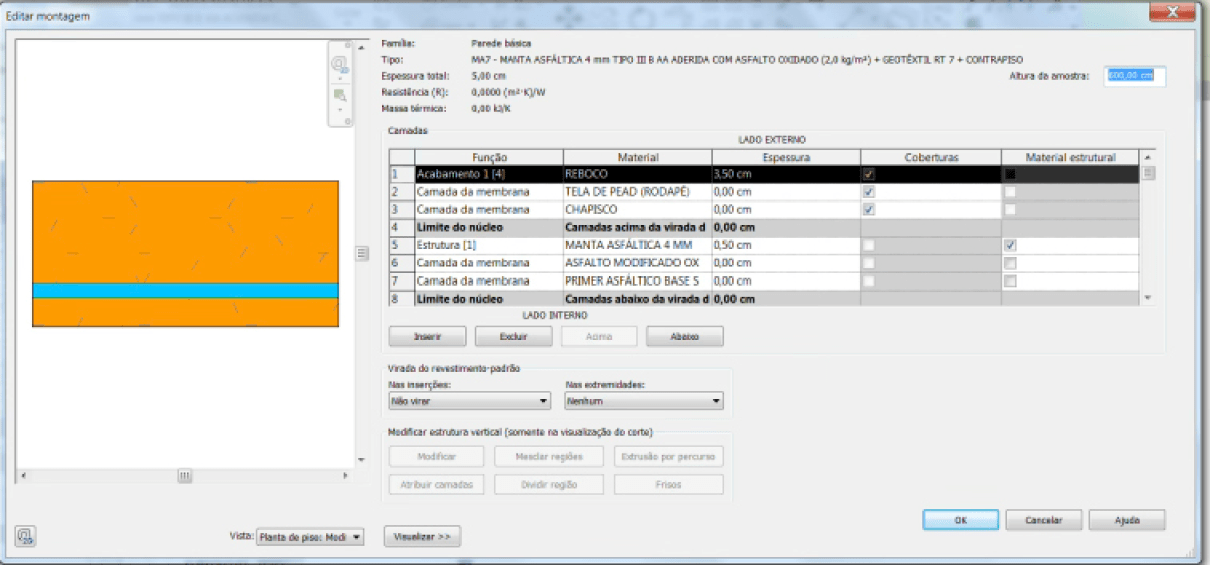Viewport: 1210px width, 565px height.
Task: Click the Material column header
Action: pyautogui.click(x=637, y=157)
